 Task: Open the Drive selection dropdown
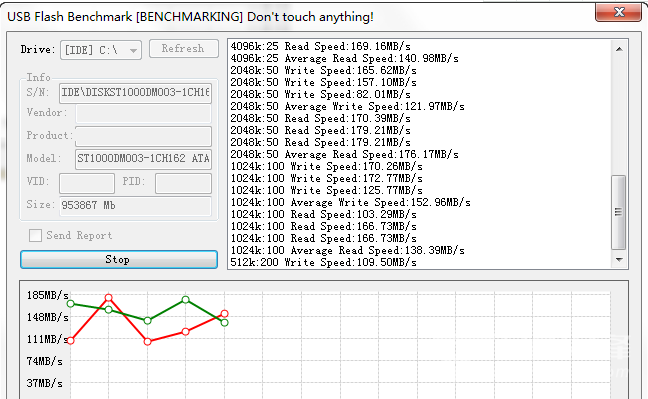click(101, 50)
